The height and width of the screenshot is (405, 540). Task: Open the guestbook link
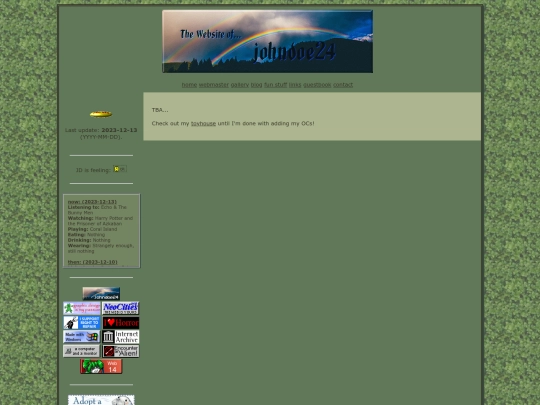click(x=317, y=85)
